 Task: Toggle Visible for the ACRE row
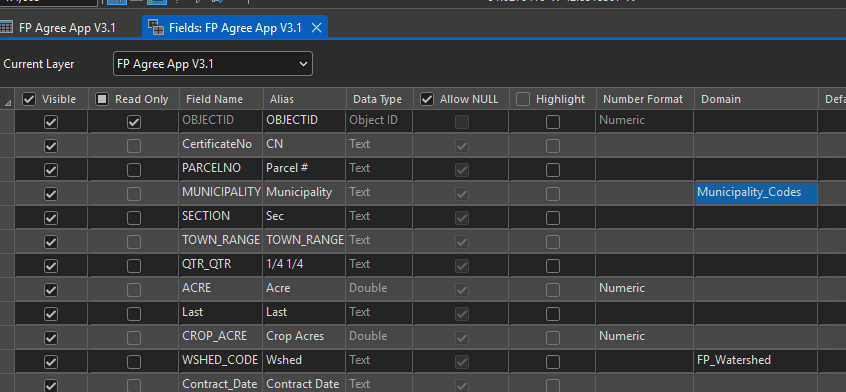(51, 290)
